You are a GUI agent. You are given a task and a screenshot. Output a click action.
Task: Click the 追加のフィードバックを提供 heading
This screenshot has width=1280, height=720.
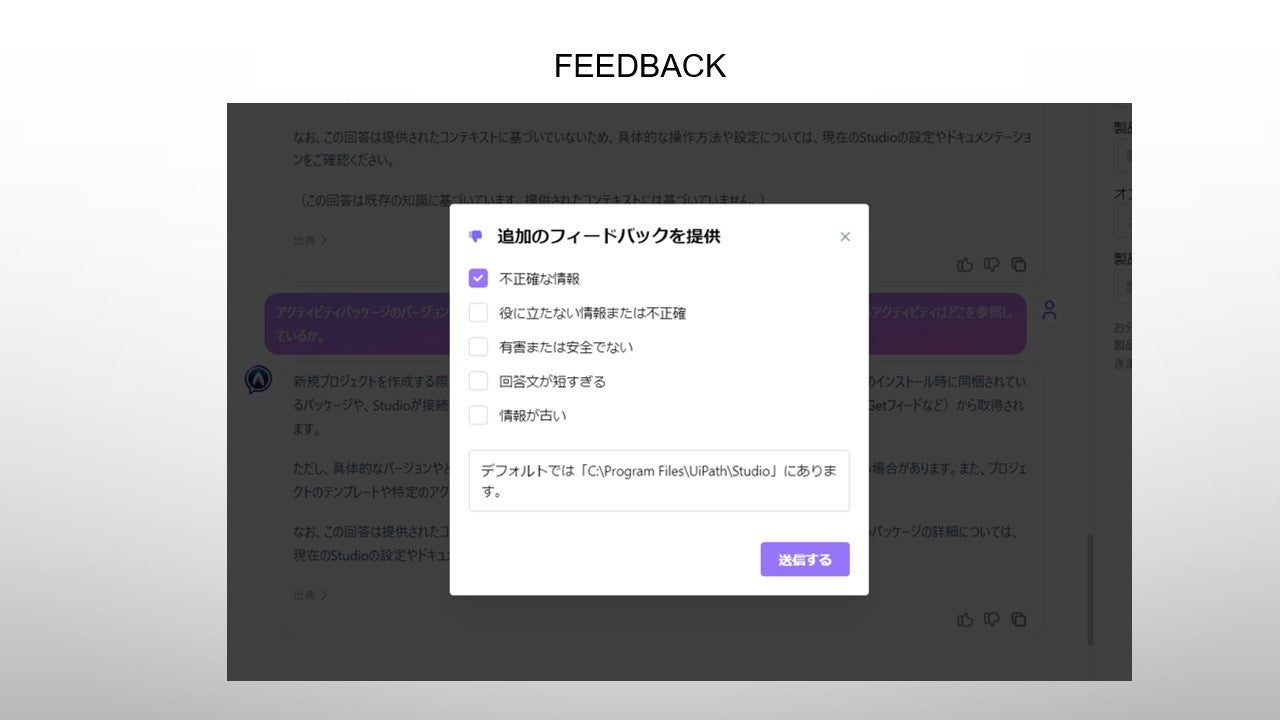point(608,237)
